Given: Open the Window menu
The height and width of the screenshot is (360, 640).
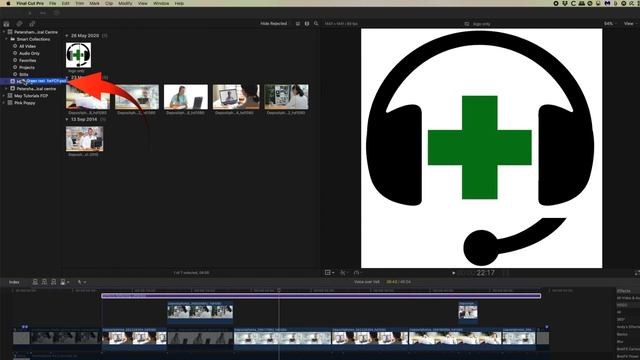Looking at the screenshot, I should click(161, 3).
